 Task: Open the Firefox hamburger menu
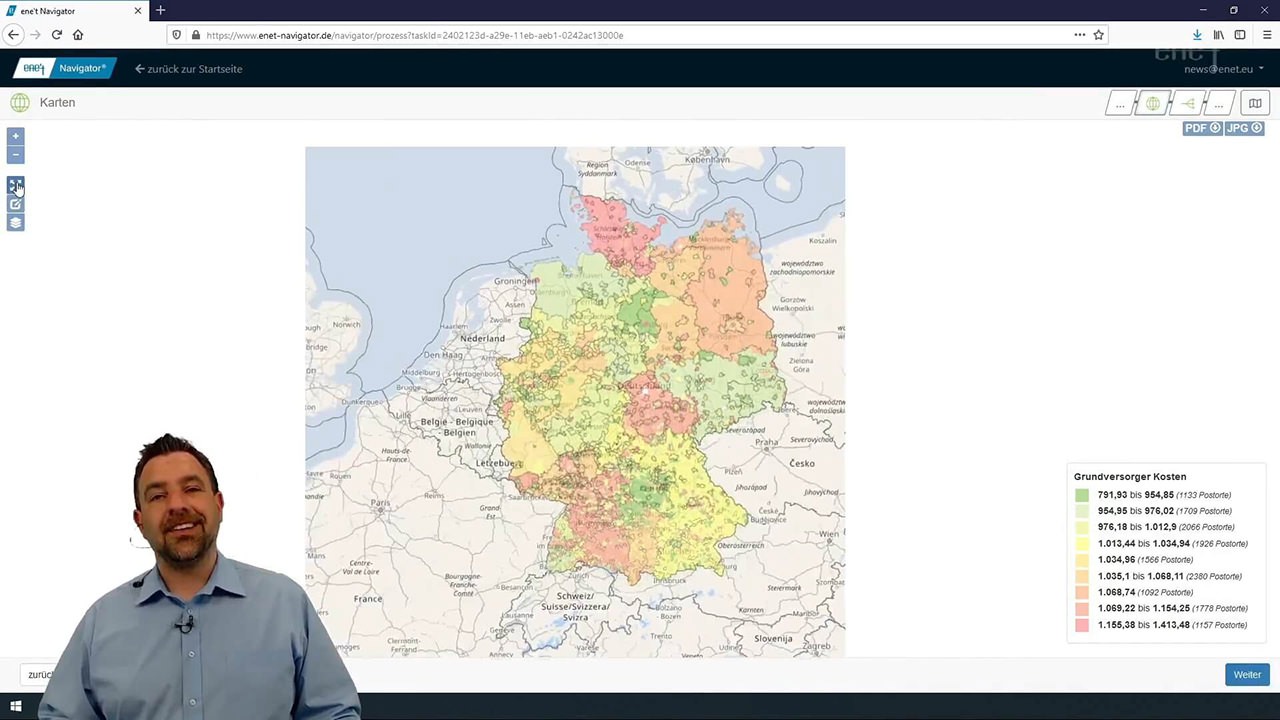[1266, 35]
